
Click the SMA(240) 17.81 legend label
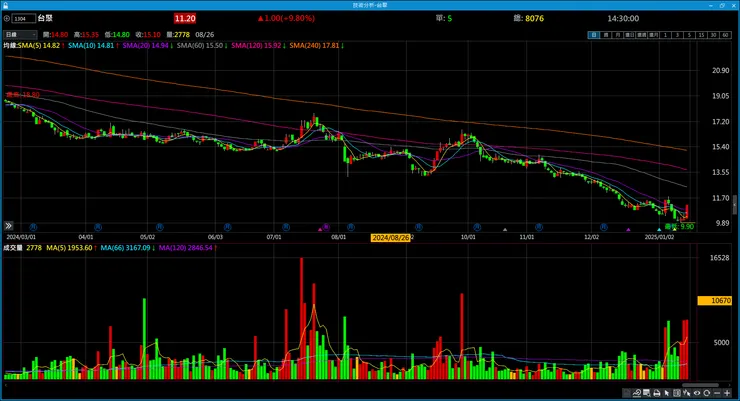coord(315,46)
